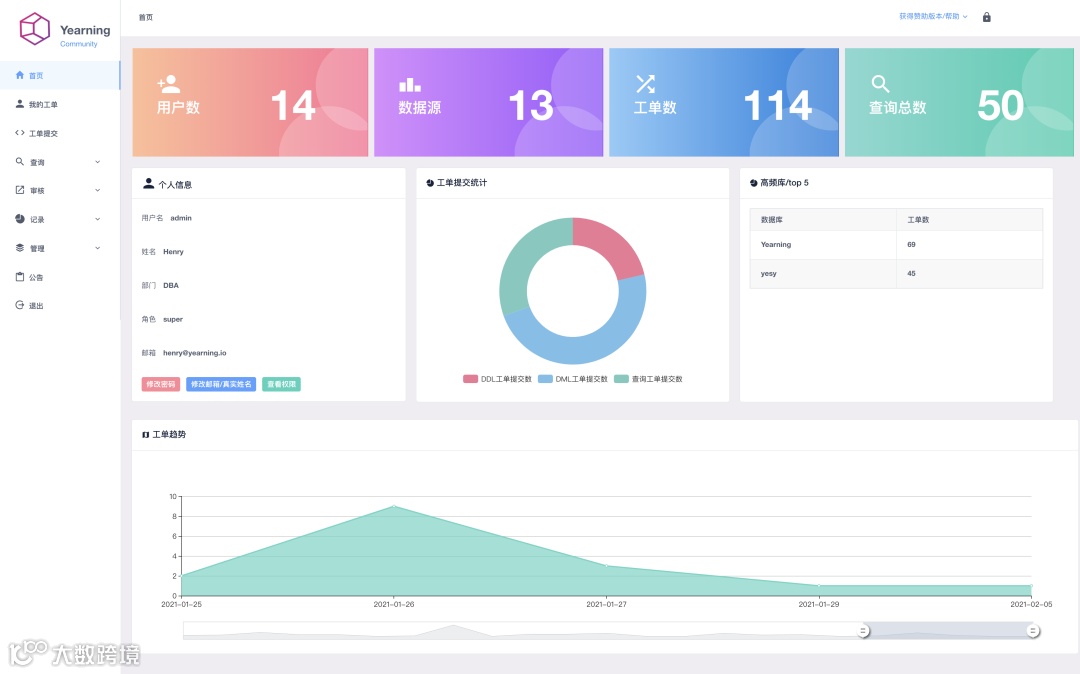Viewport: 1080px width, 674px height.
Task: Select the Yearning database row
Action: click(x=896, y=245)
